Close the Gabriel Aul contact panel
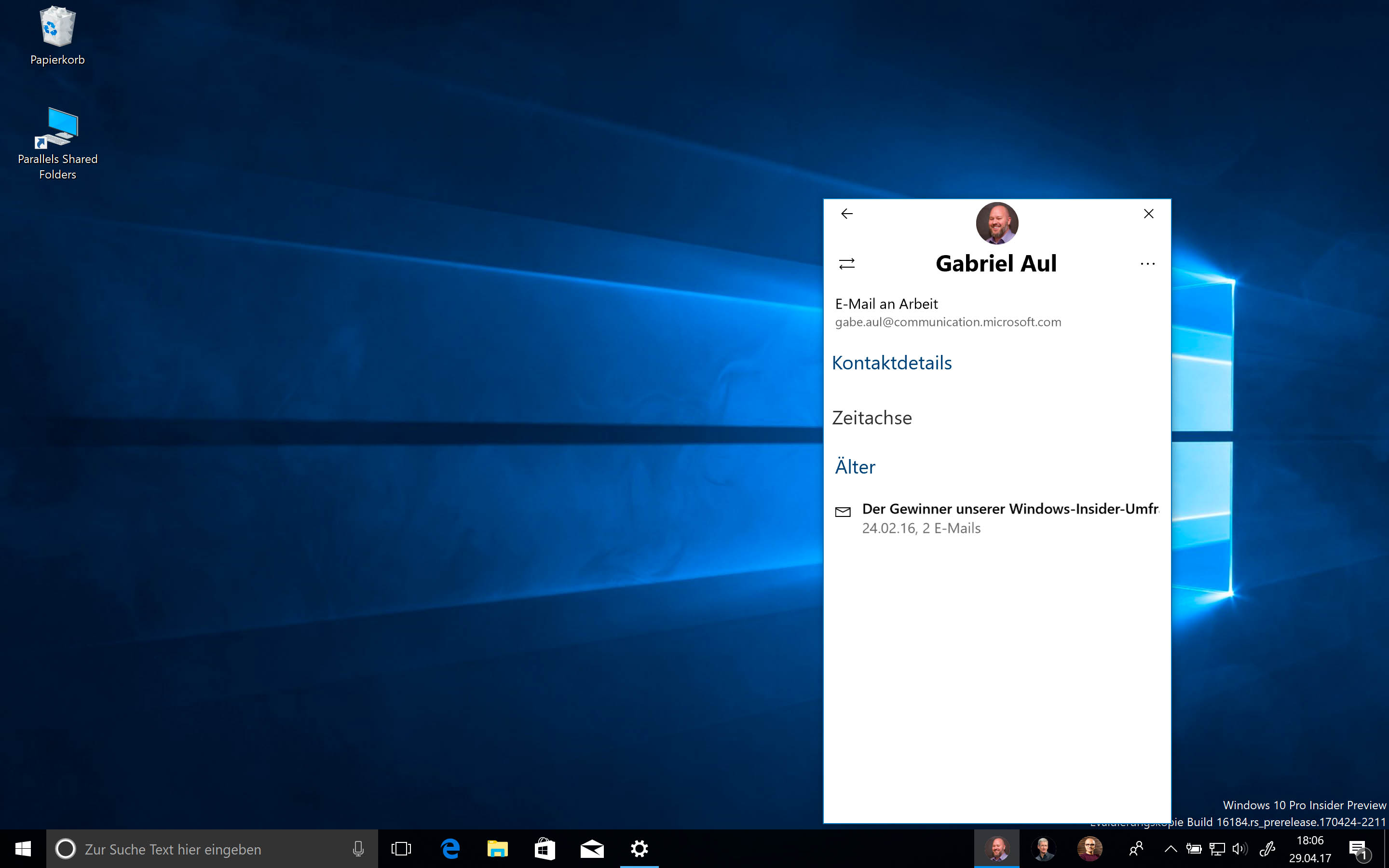This screenshot has height=868, width=1389. (1148, 214)
